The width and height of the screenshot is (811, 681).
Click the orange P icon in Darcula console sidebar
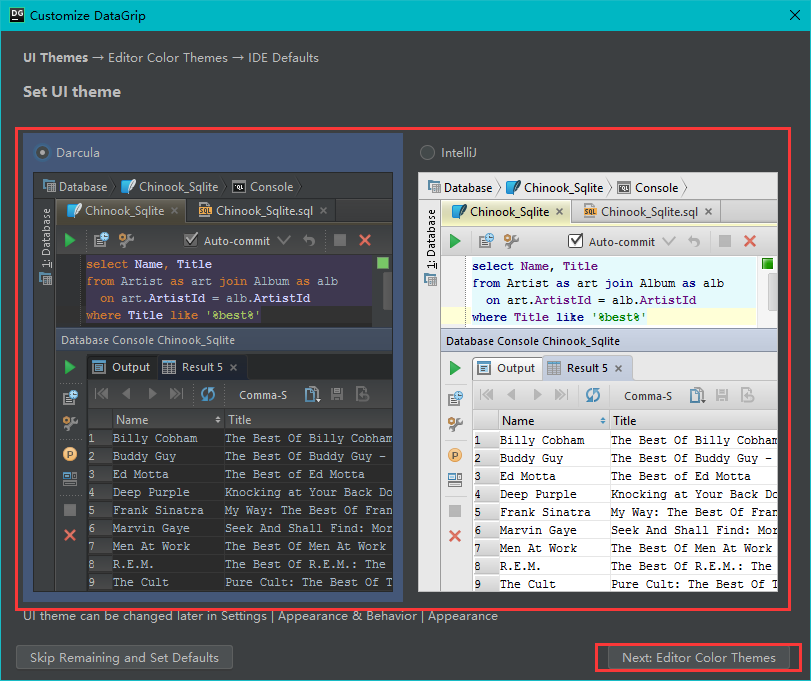click(70, 455)
